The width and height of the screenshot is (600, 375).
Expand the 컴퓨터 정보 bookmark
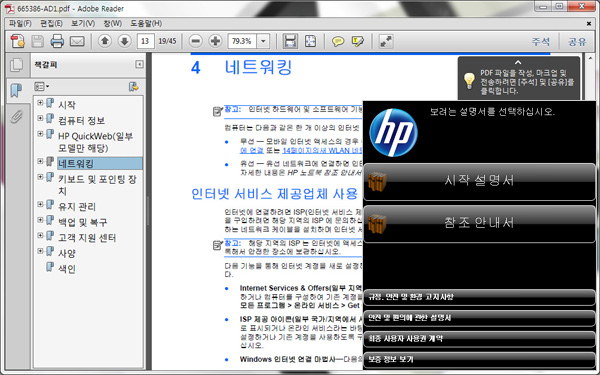pyautogui.click(x=40, y=118)
